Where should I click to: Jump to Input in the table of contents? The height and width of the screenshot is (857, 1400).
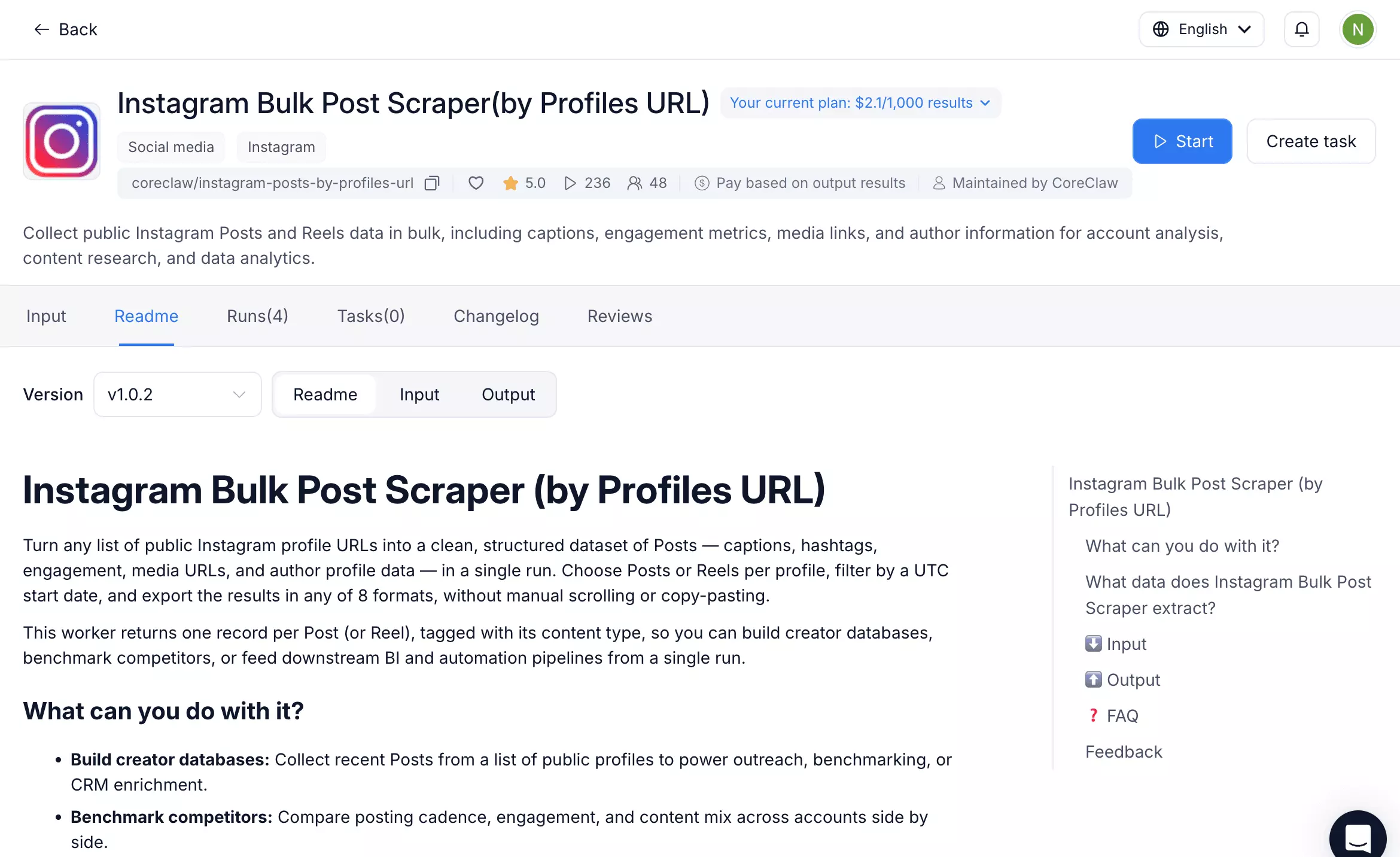click(1116, 644)
